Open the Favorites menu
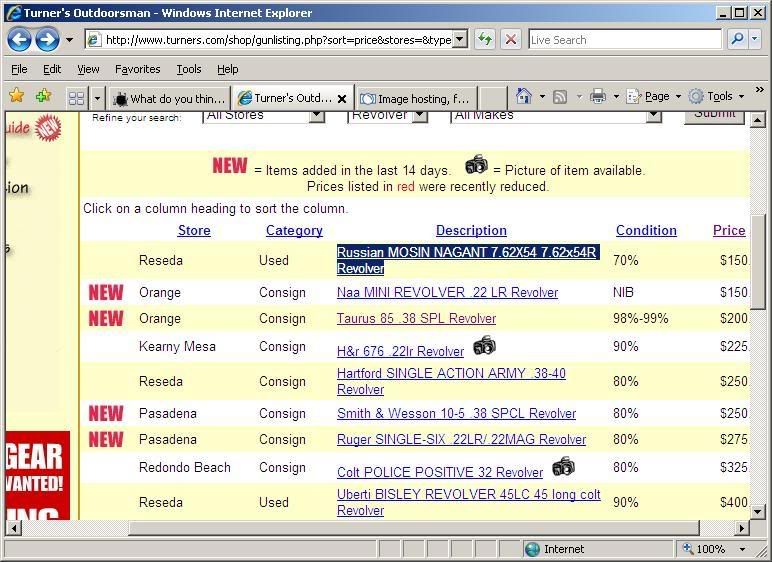The height and width of the screenshot is (562, 772). tap(137, 69)
